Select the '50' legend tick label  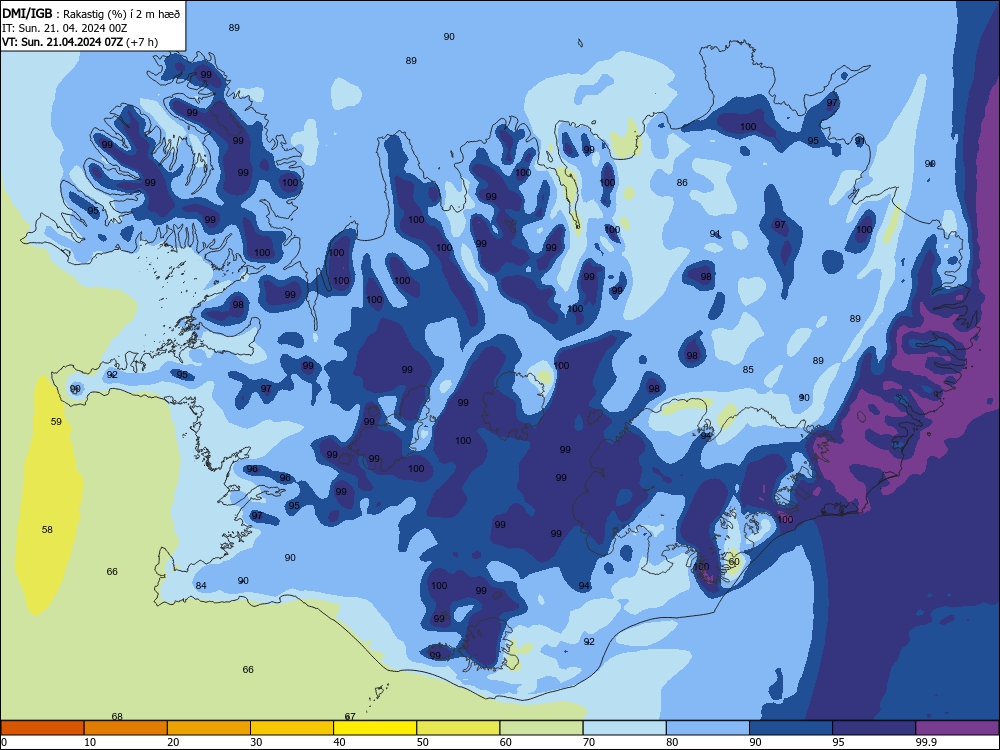coord(422,742)
